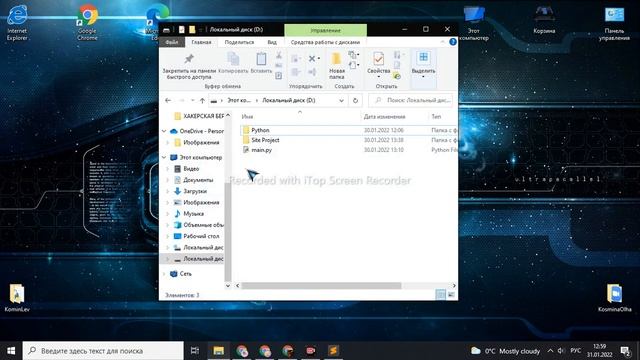Select ХАКЕРСКАЯ БЕР folder in navigation pane
The height and width of the screenshot is (360, 640).
[199, 116]
